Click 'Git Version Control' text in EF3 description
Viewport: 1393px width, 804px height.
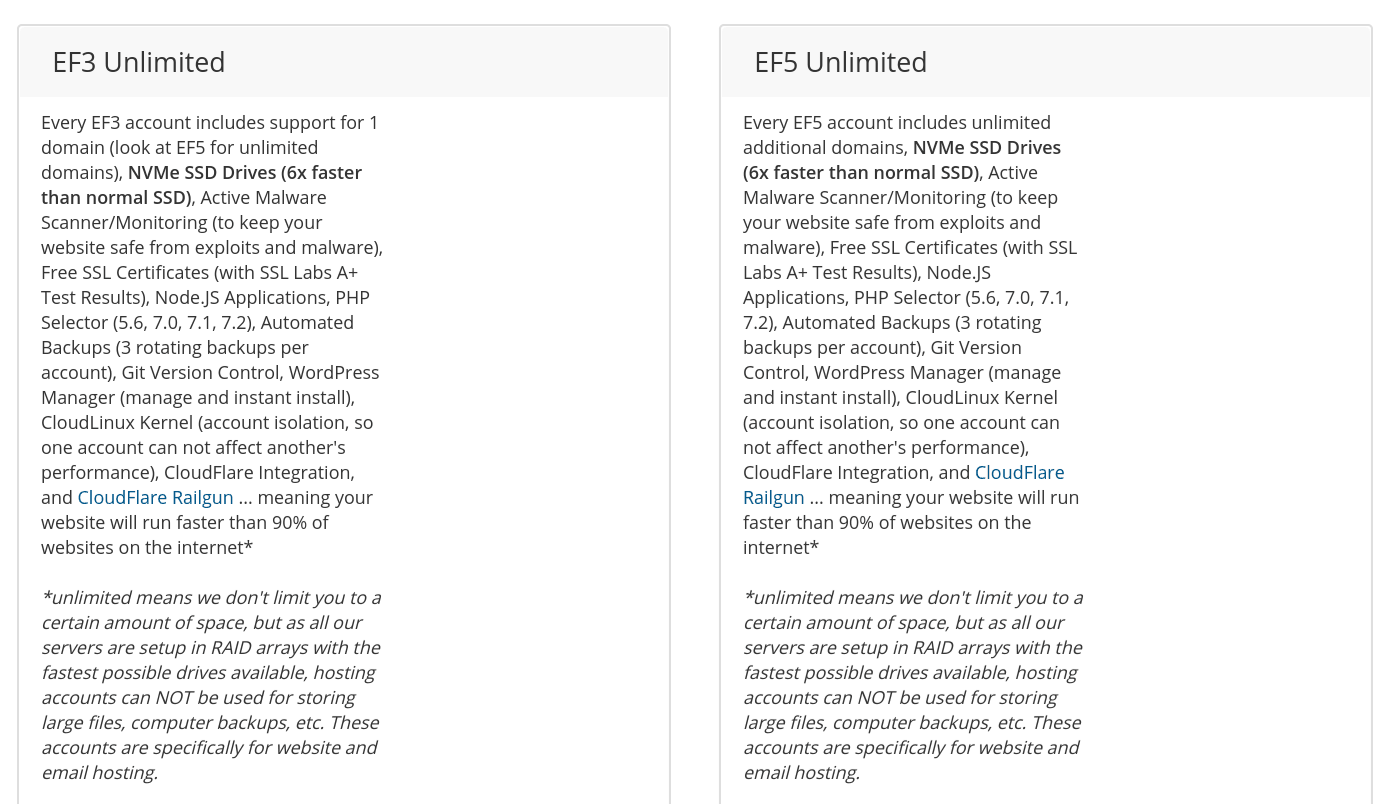200,372
